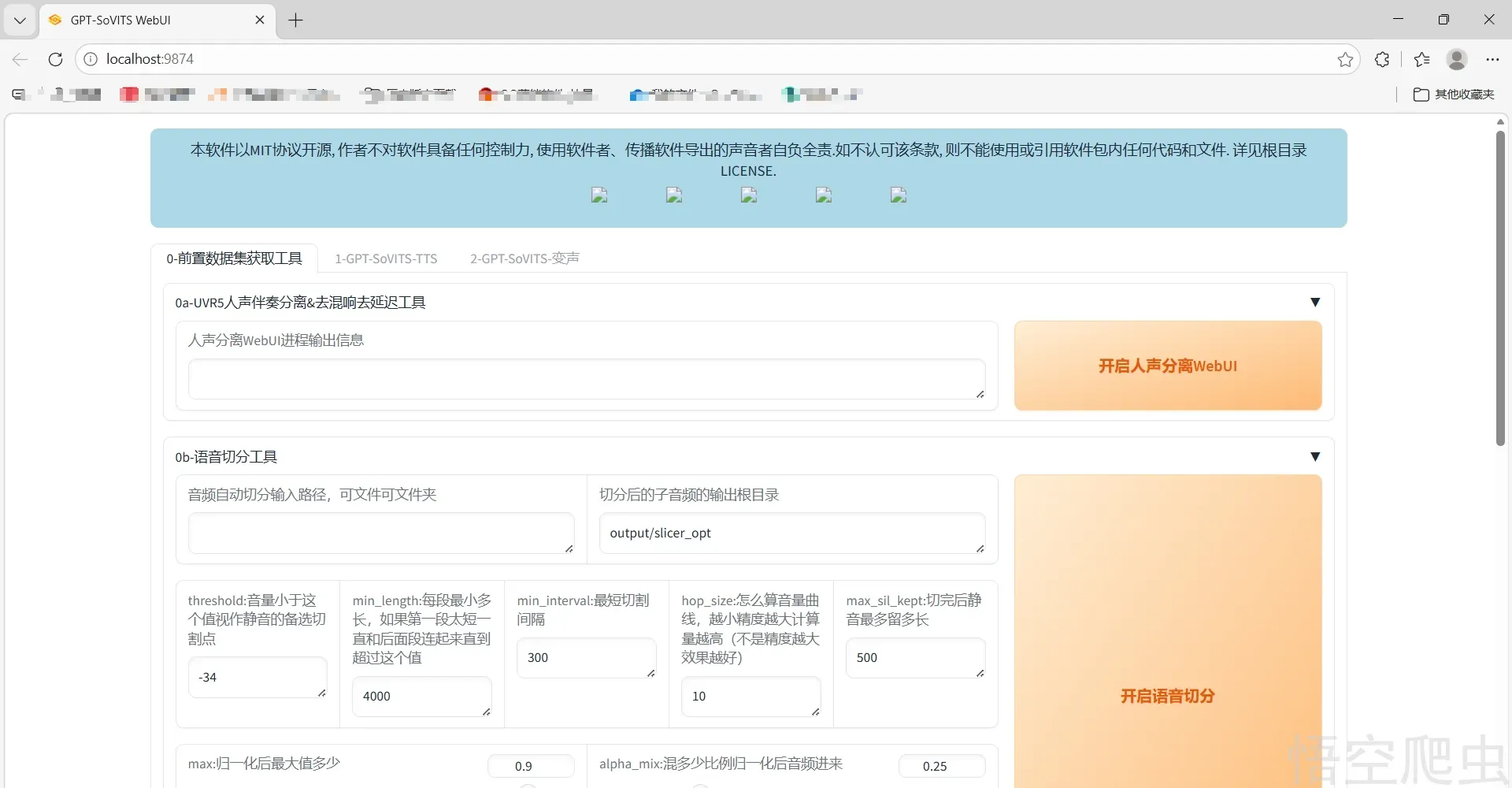
Task: Click the user profile avatar icon
Action: pyautogui.click(x=1457, y=59)
